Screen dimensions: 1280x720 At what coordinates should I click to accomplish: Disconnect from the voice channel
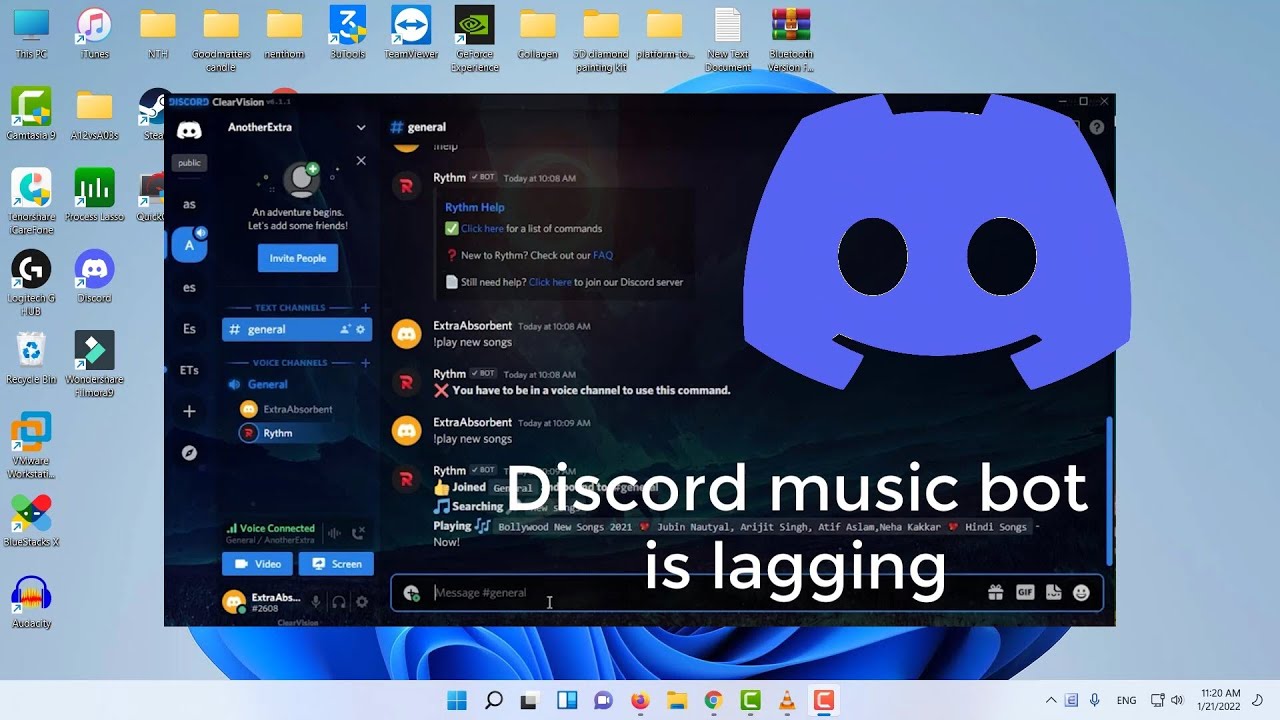coord(359,533)
